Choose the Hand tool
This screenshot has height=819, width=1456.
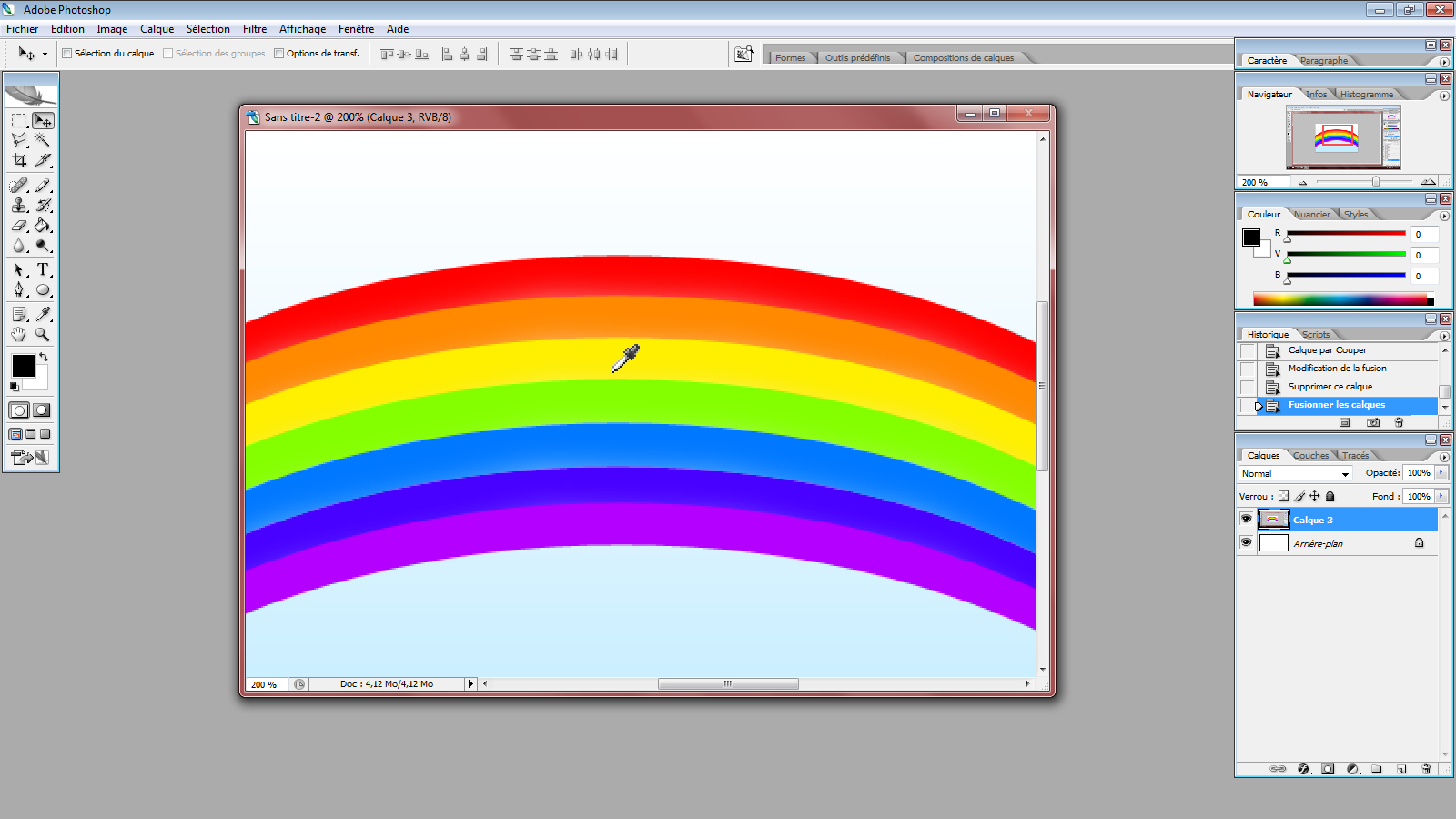19,334
